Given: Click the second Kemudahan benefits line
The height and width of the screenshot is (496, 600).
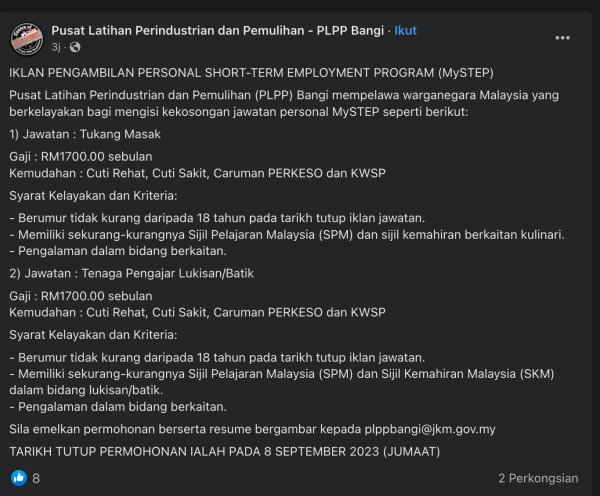Looking at the screenshot, I should (x=196, y=312).
